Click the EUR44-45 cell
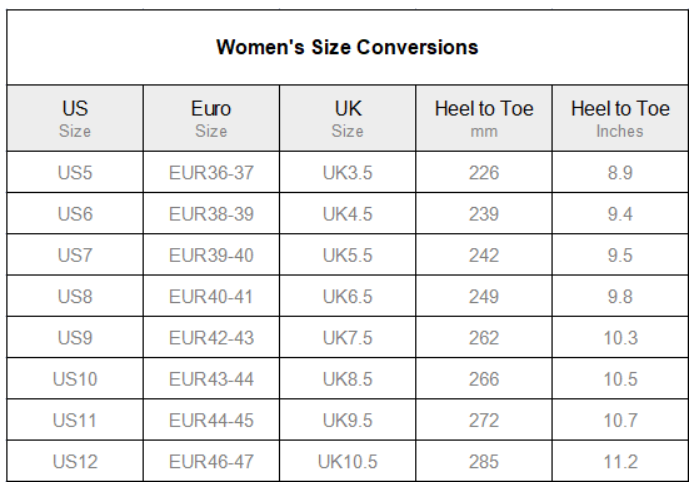Screen dimensions: 696x490 [x=211, y=420]
